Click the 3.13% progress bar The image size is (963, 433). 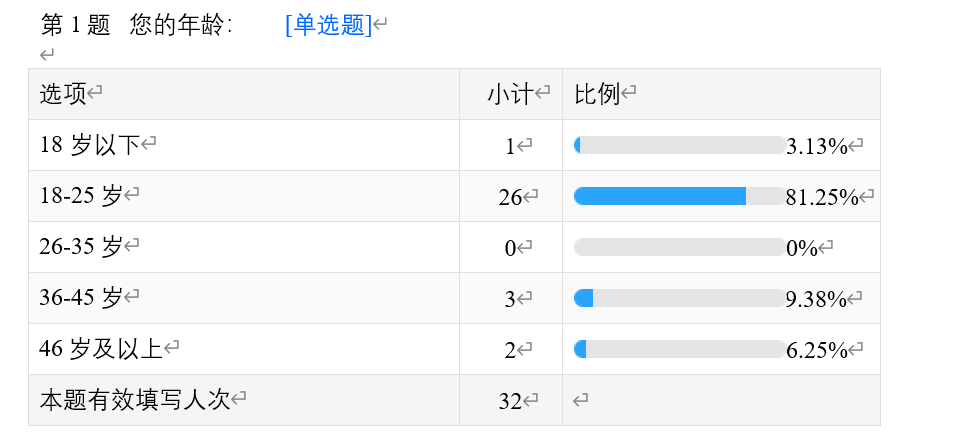point(680,146)
